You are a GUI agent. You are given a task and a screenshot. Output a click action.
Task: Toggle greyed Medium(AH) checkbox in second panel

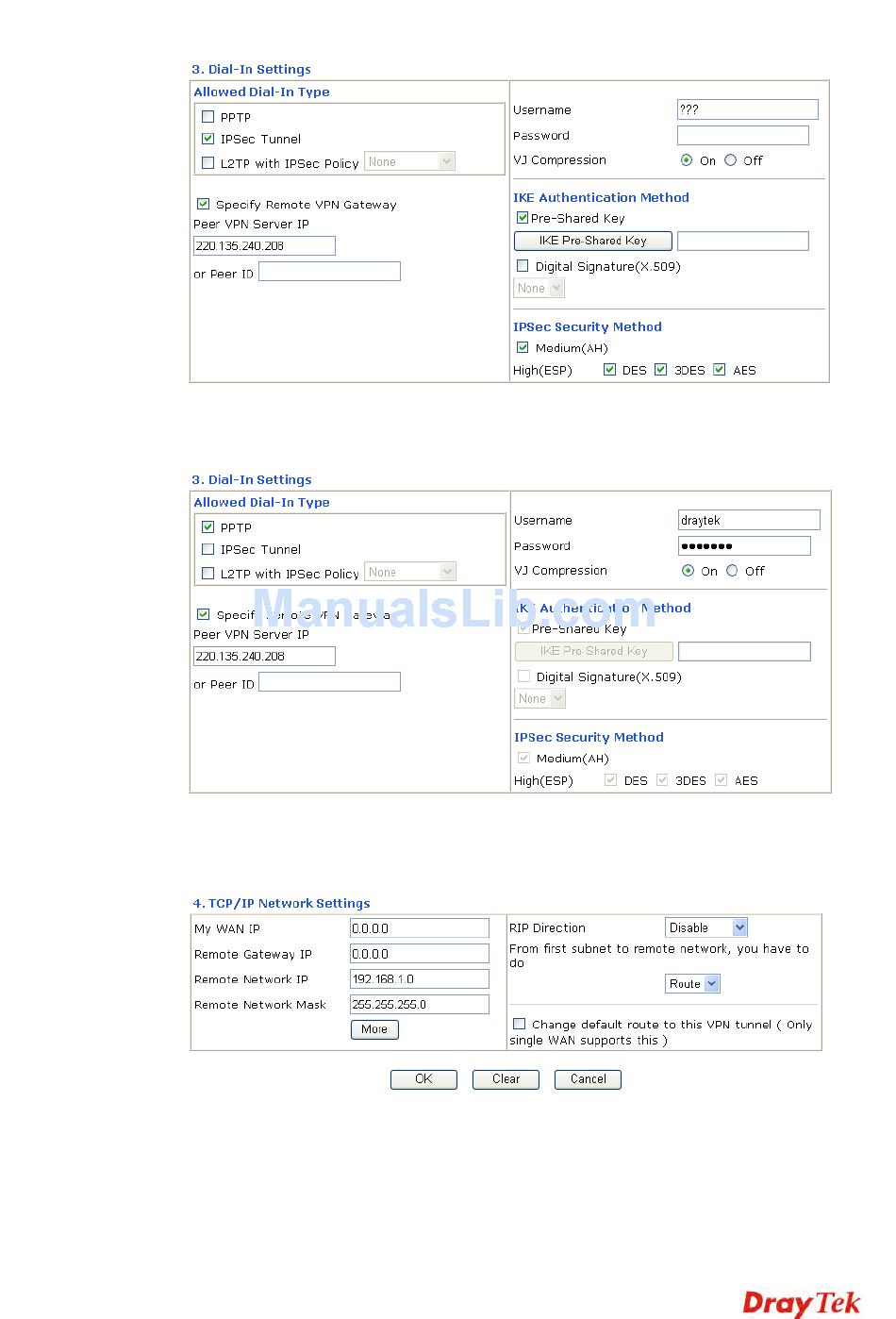point(523,758)
